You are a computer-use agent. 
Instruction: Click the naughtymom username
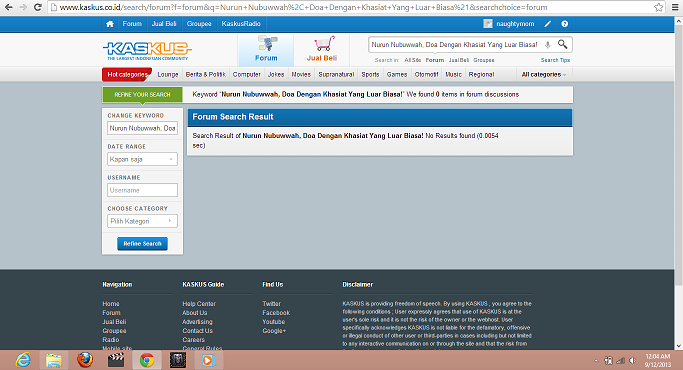point(515,24)
